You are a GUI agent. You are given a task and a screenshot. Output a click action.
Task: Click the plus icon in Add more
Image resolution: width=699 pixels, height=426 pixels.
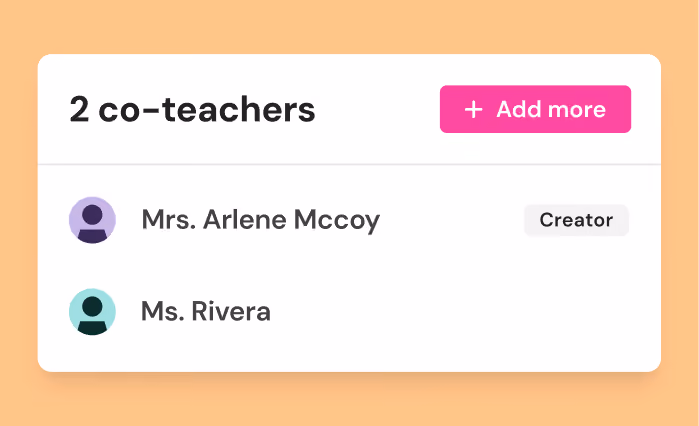(x=473, y=110)
